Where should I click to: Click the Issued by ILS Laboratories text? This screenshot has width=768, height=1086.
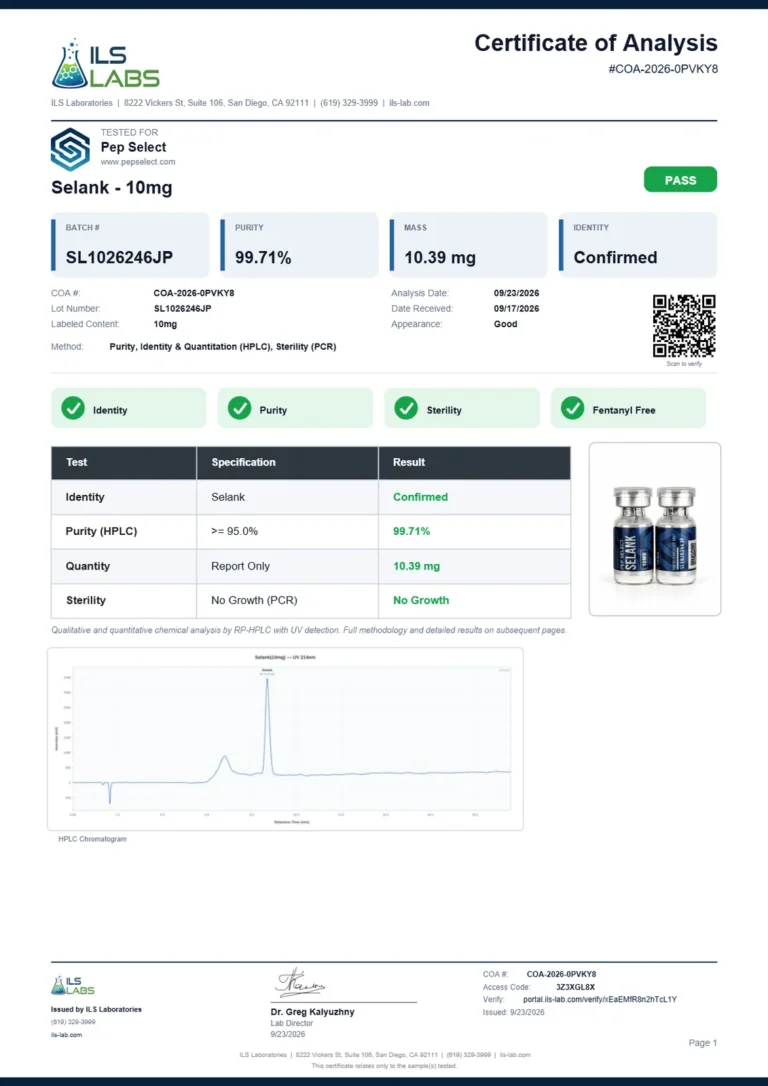96,1009
